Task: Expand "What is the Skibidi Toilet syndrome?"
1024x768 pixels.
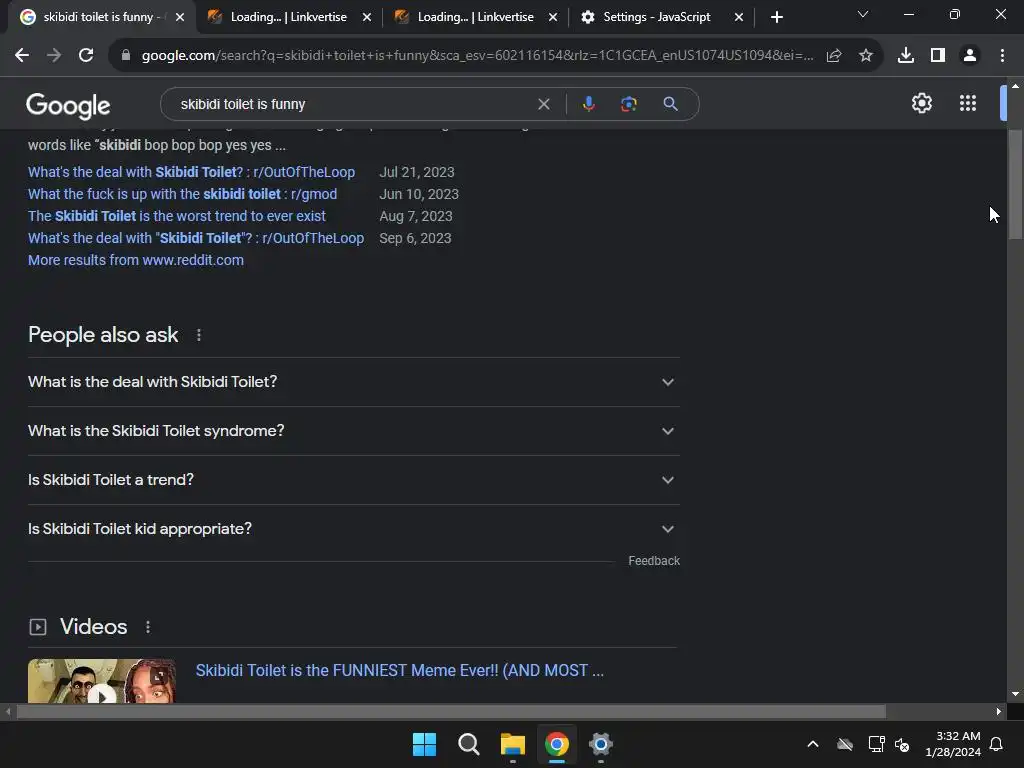Action: [x=353, y=431]
